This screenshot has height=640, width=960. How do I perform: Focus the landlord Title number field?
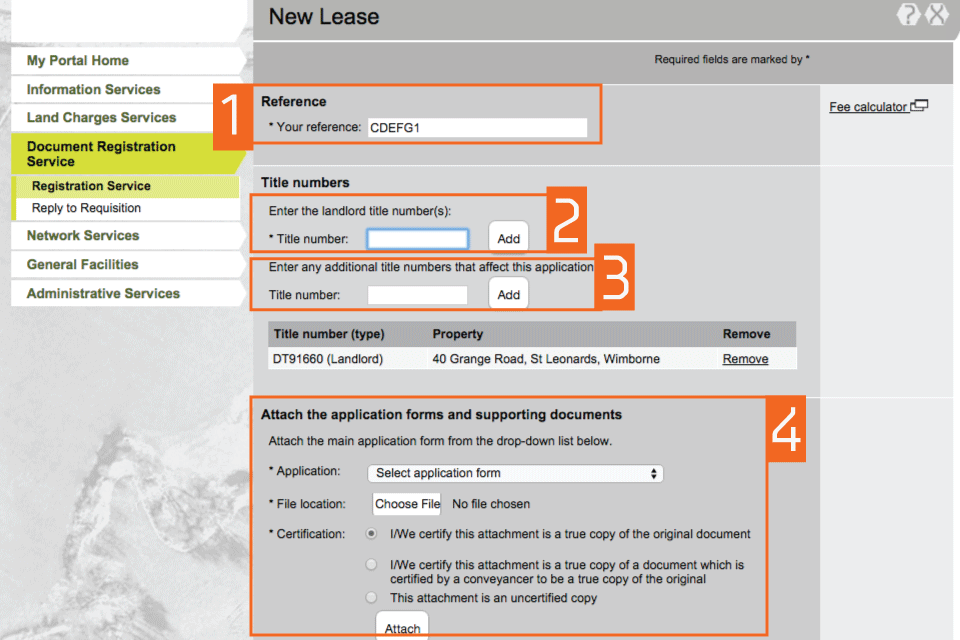[x=417, y=239]
